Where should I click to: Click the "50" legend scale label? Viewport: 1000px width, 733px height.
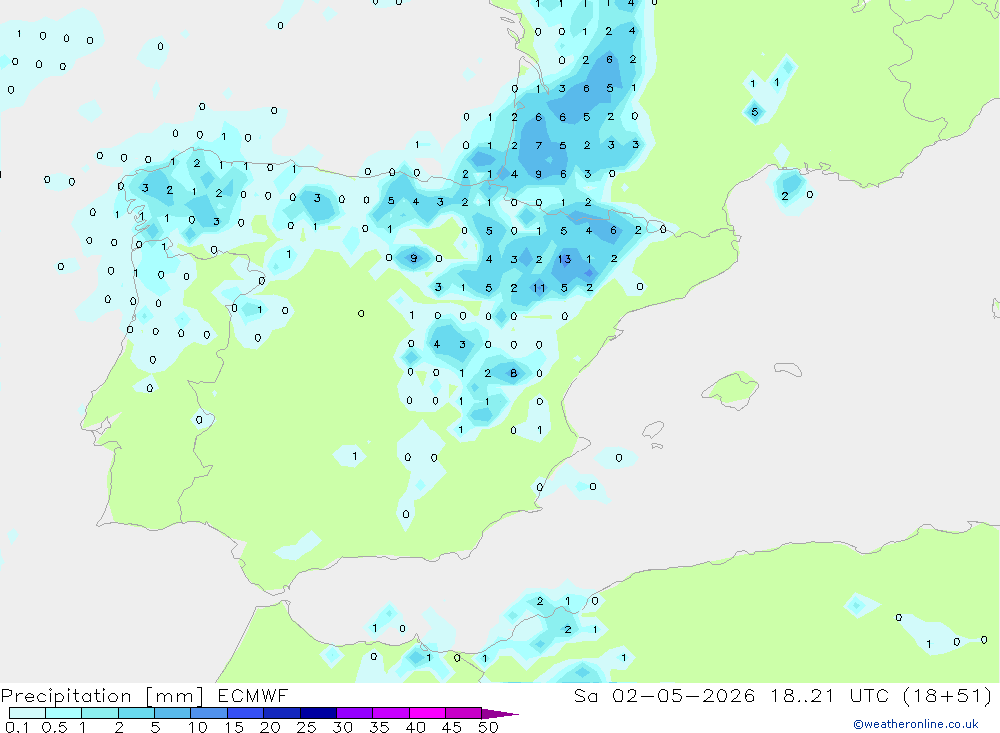tap(488, 727)
